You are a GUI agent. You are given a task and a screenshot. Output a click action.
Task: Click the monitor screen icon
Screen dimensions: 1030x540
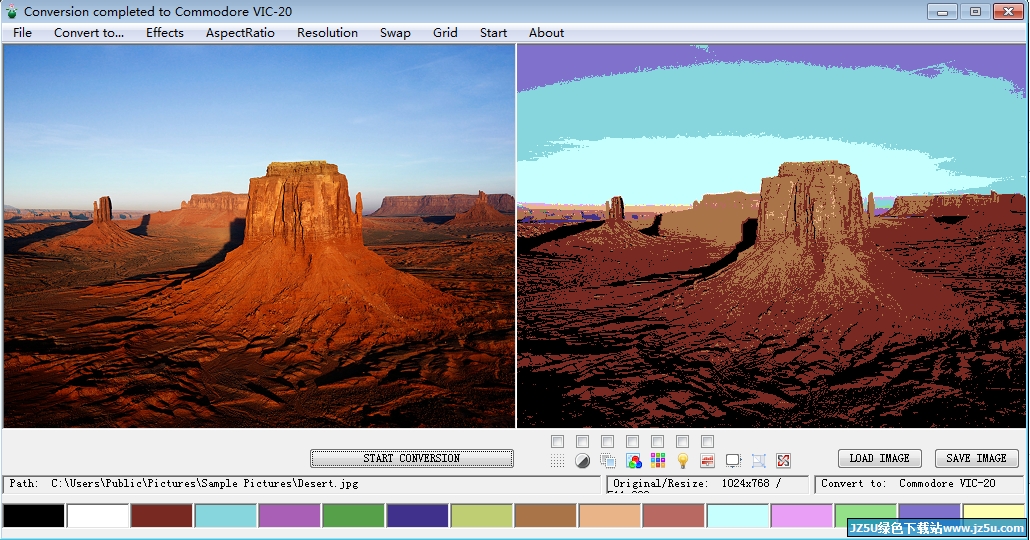pyautogui.click(x=733, y=461)
